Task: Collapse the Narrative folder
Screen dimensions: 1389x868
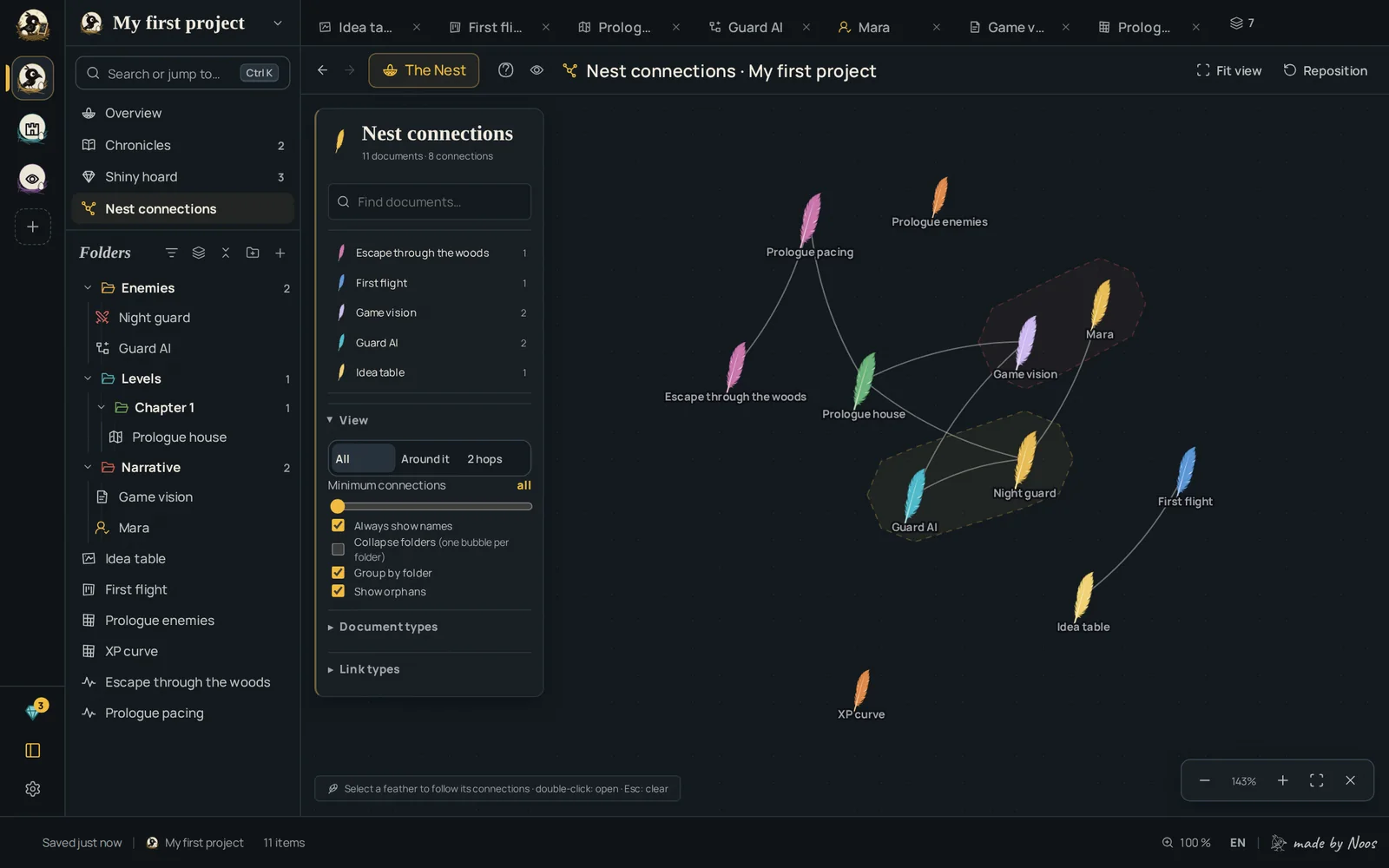Action: coord(88,467)
